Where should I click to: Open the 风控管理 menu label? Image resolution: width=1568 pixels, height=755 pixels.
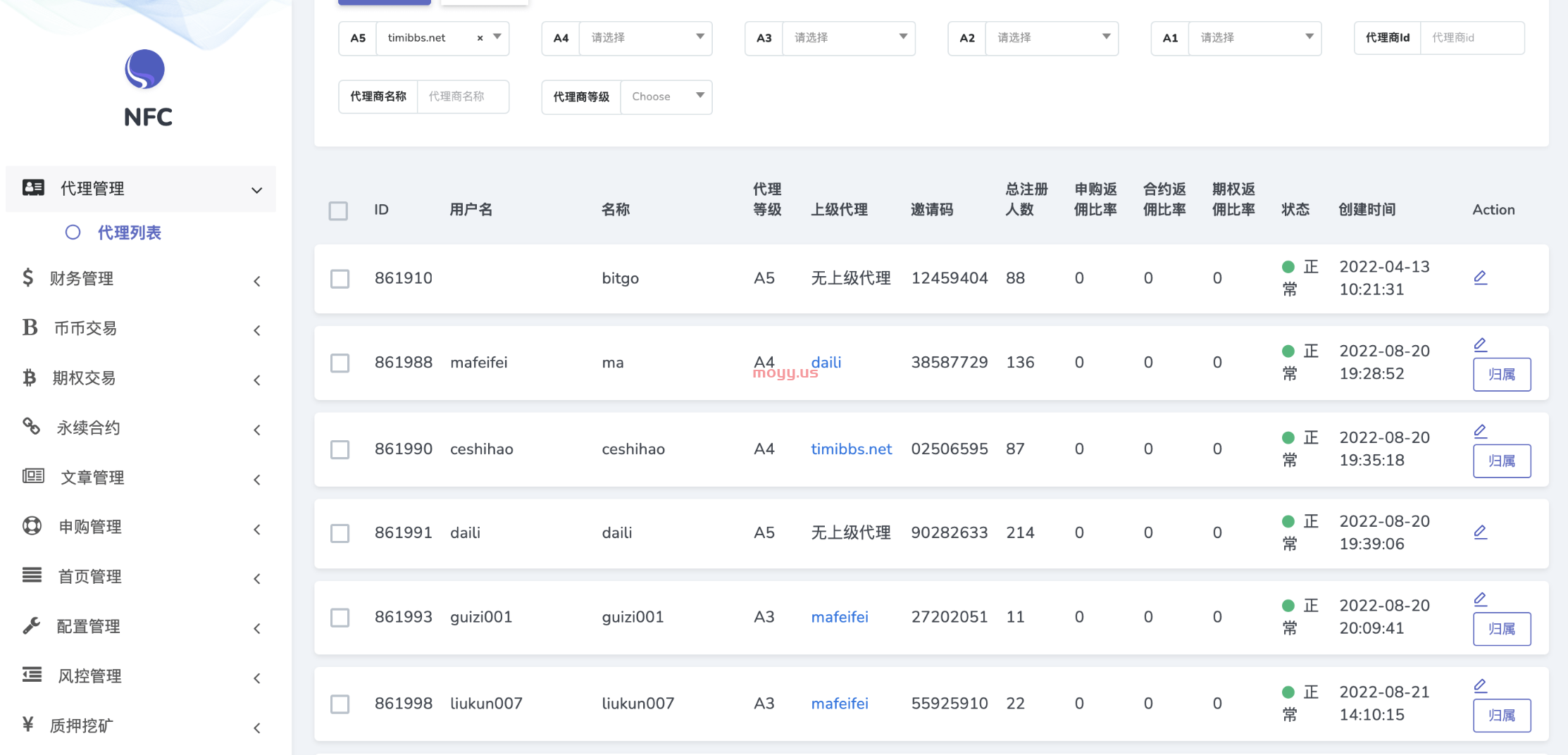[x=90, y=676]
